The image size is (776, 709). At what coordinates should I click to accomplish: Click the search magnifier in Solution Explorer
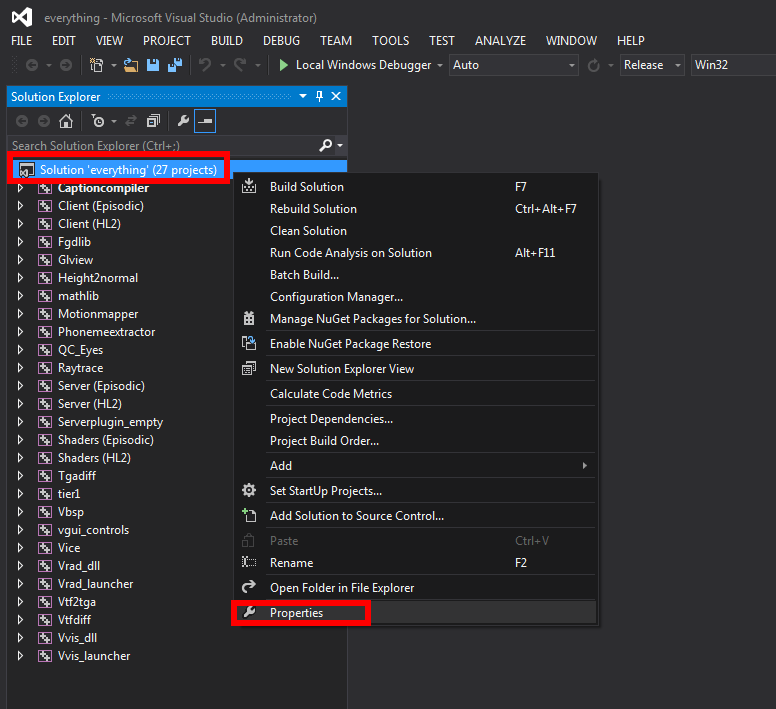(x=326, y=145)
